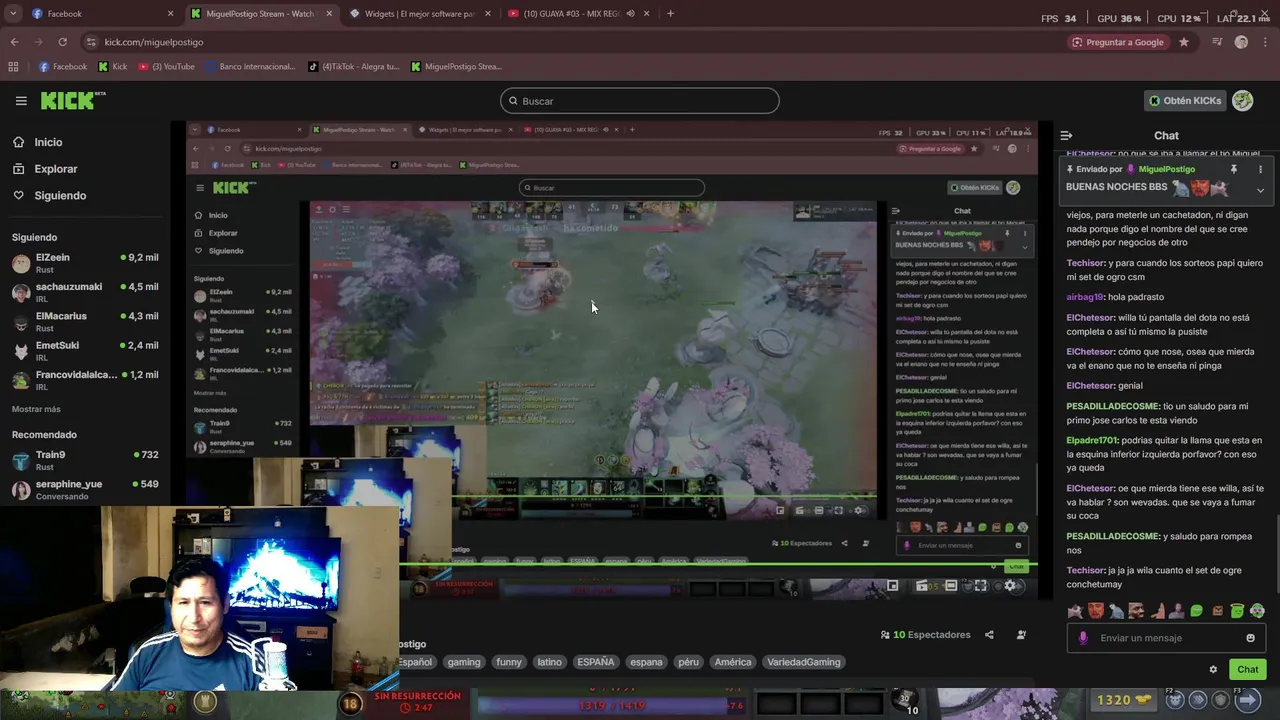Collapse the chat panel arrow icon
1280x720 pixels.
coord(1066,135)
